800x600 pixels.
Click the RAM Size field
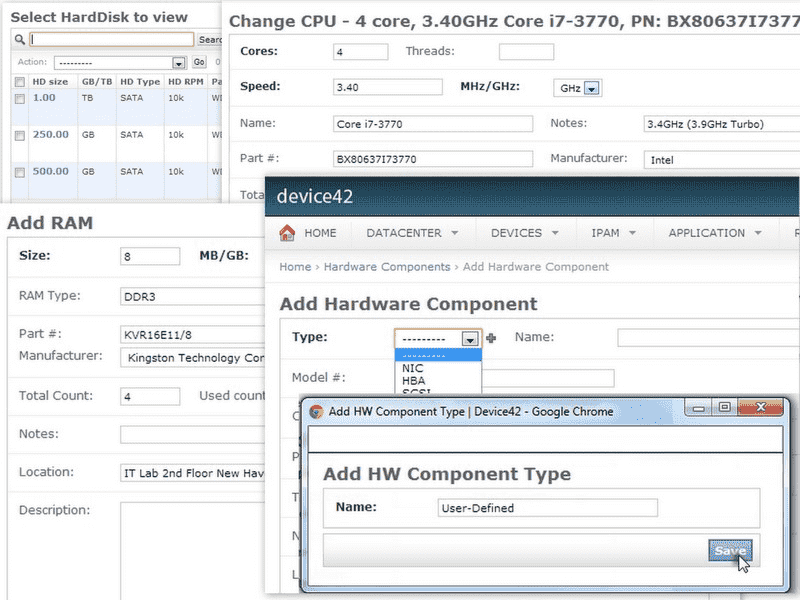(x=150, y=256)
